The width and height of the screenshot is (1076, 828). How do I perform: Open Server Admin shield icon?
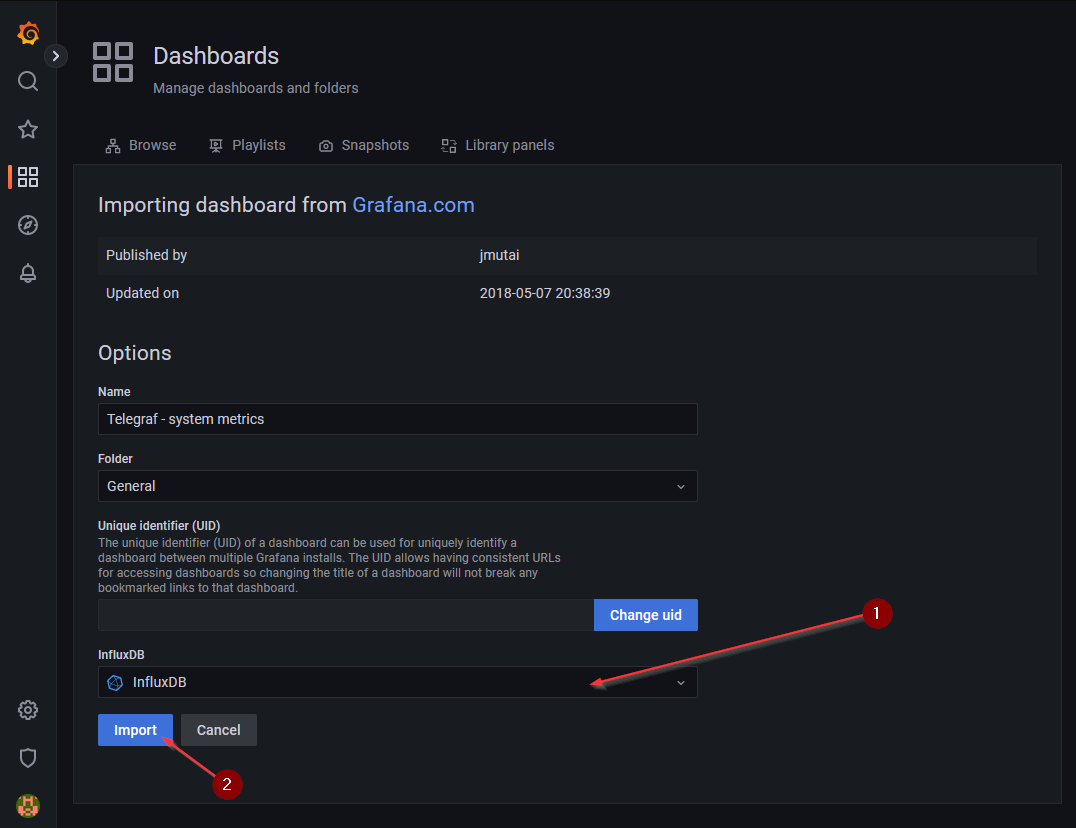28,758
